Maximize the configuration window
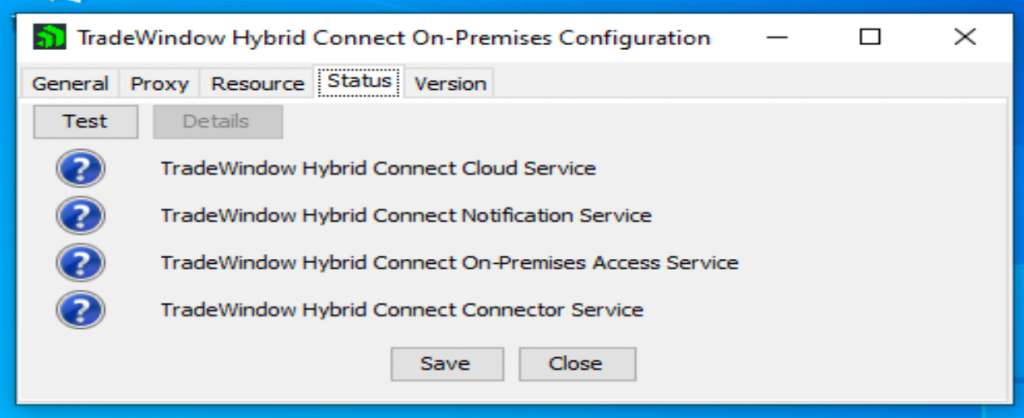 tap(870, 37)
